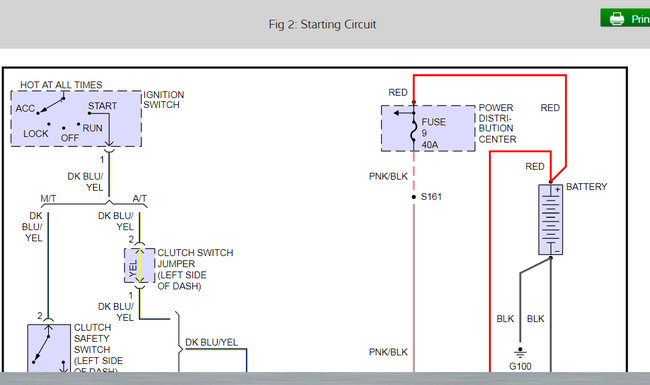Screen dimensions: 650x385
Task: Click the clutch safety switch symbol
Action: tap(49, 348)
